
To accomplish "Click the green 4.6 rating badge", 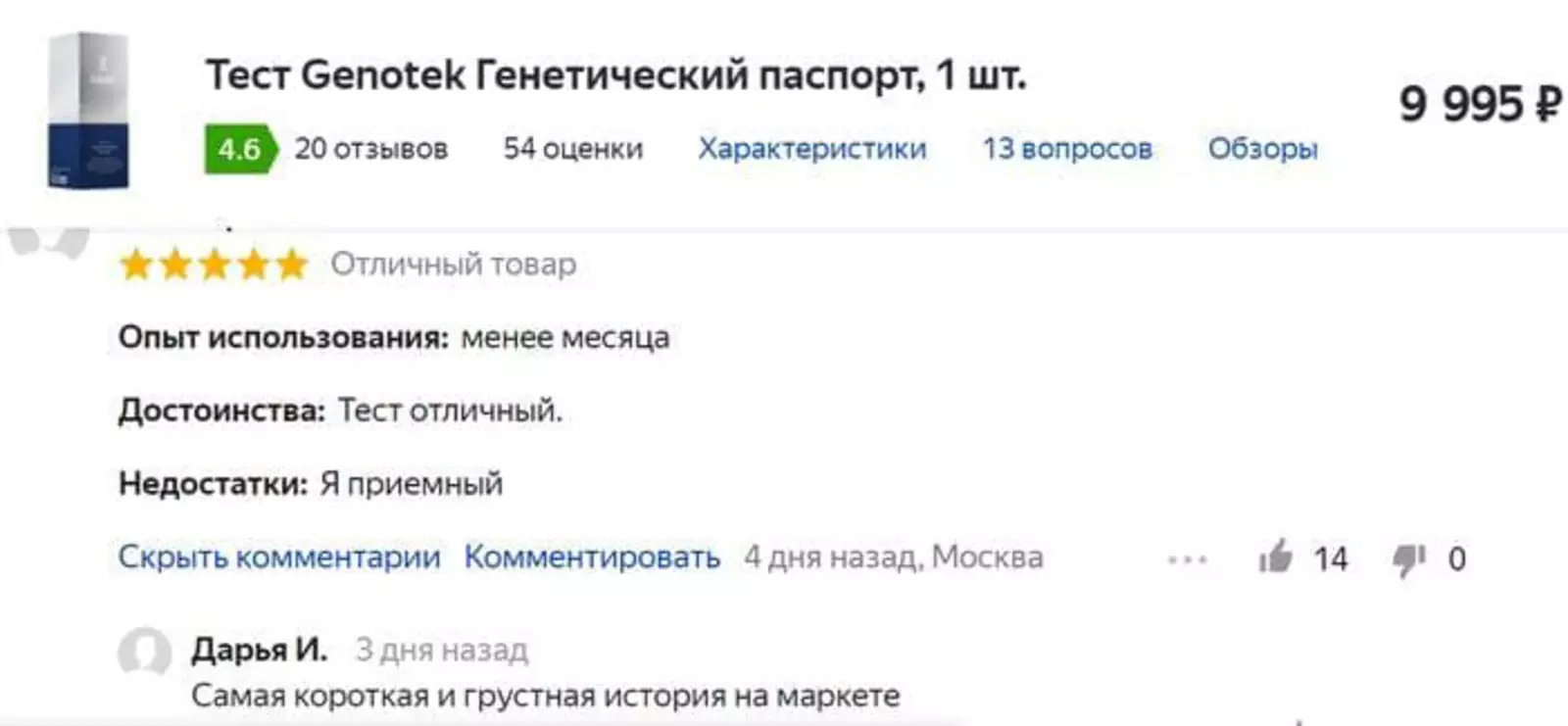I will coord(239,149).
